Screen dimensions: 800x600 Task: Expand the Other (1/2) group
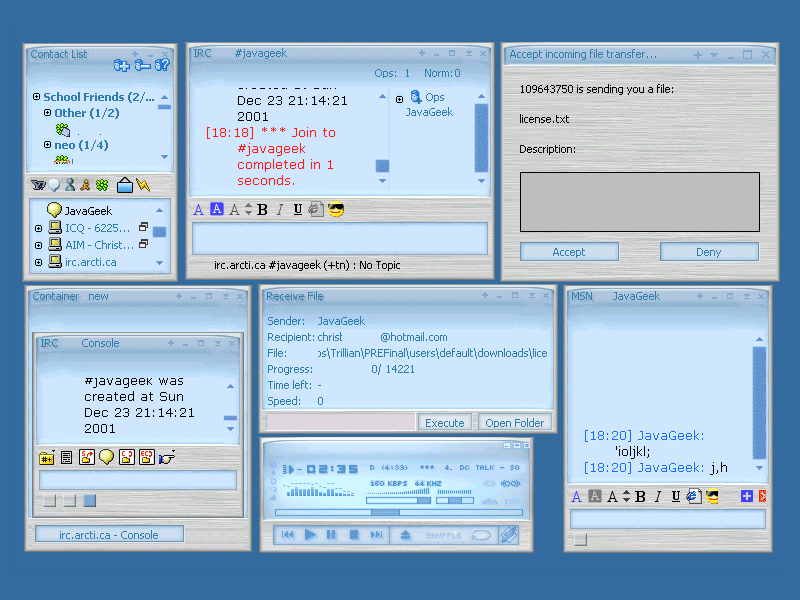pyautogui.click(x=47, y=112)
